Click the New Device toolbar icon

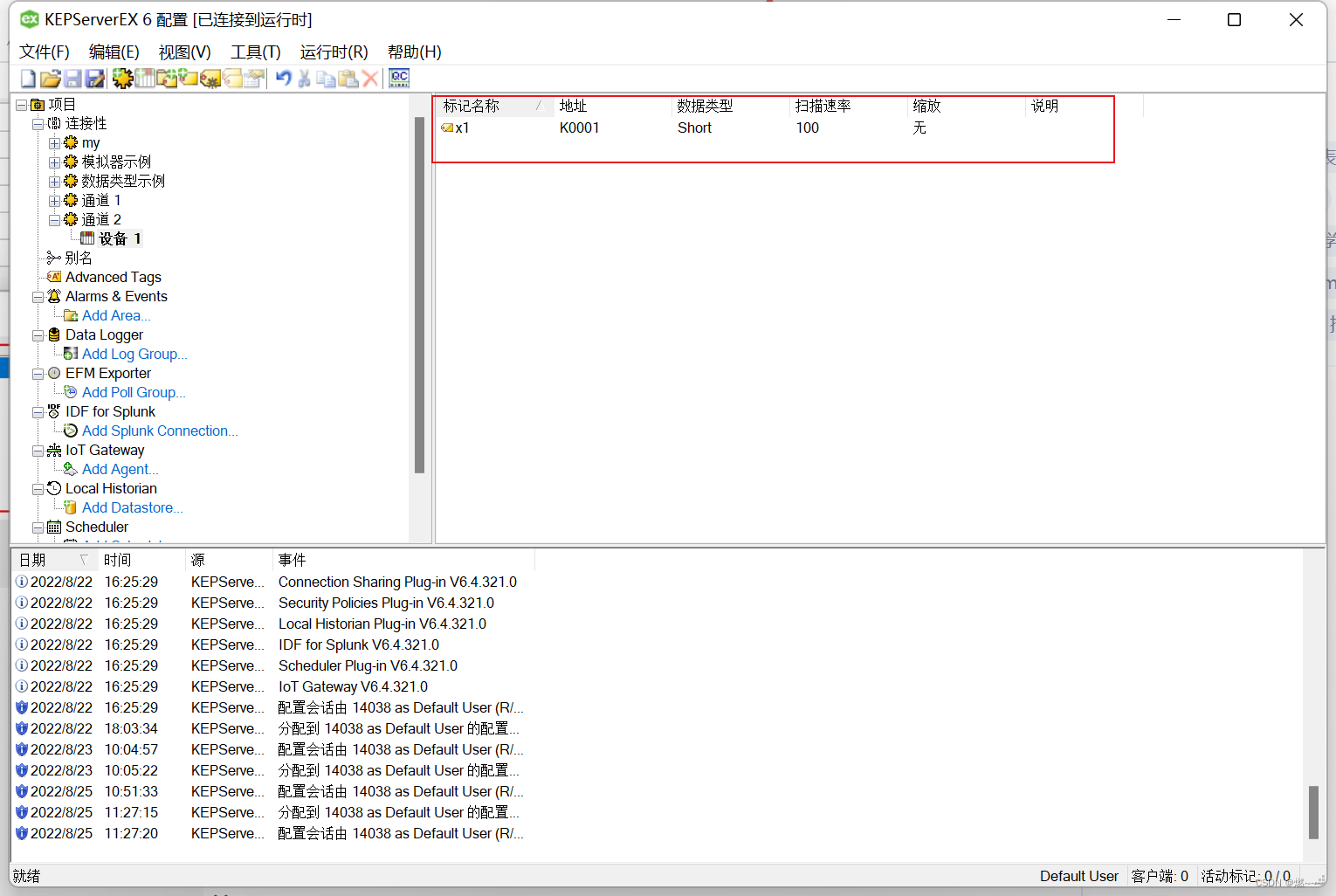pos(144,79)
